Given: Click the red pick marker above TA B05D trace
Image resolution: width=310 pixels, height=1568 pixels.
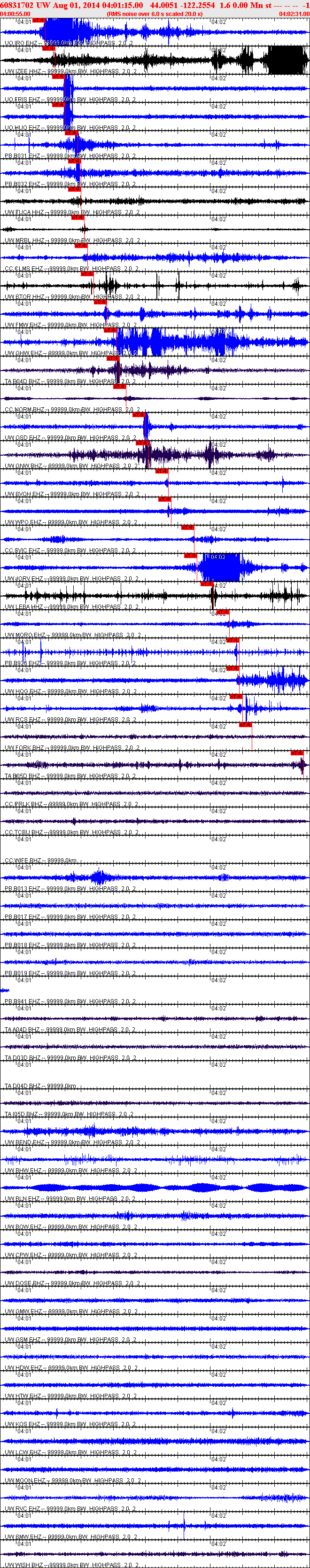Looking at the screenshot, I should (x=297, y=753).
